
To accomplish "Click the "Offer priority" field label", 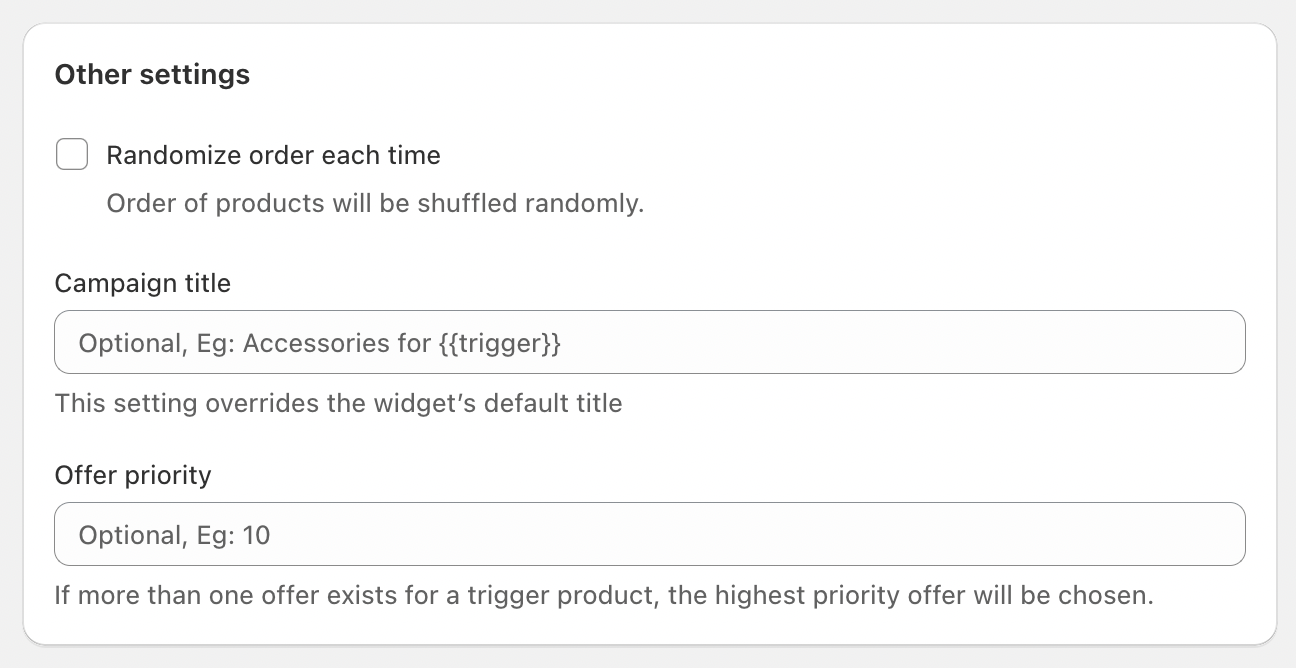I will tap(133, 475).
